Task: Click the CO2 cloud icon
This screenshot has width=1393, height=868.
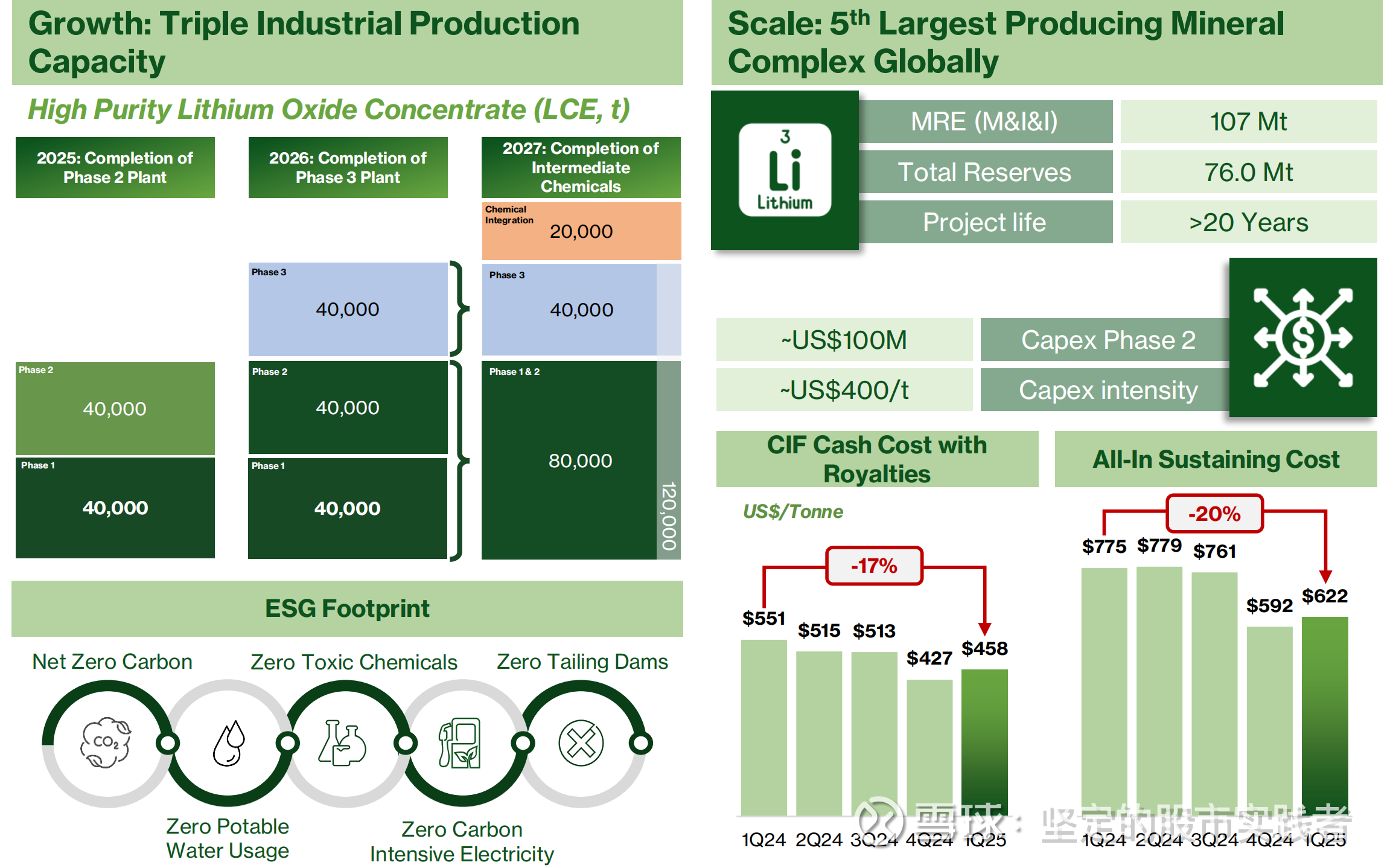Action: (106, 742)
